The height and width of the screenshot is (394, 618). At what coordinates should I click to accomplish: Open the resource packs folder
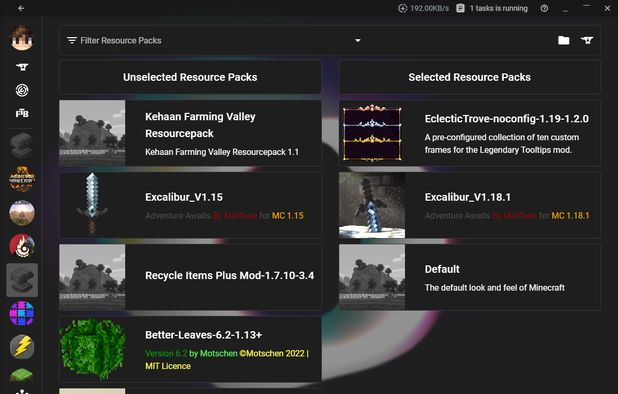click(564, 40)
